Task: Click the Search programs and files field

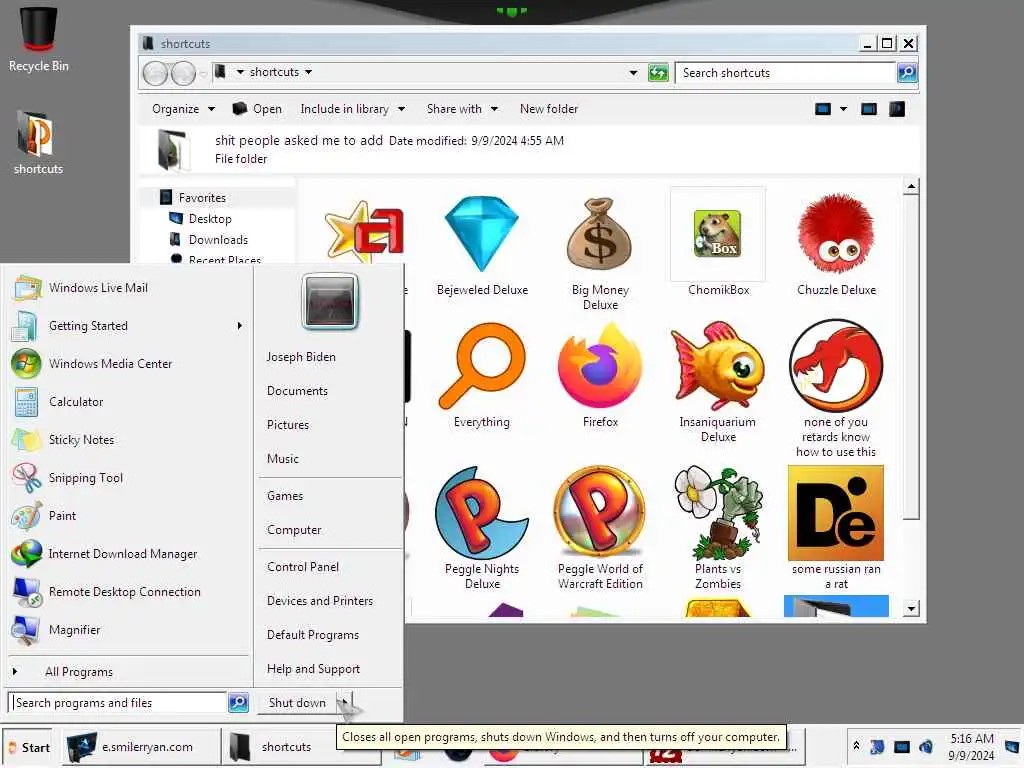Action: point(118,703)
